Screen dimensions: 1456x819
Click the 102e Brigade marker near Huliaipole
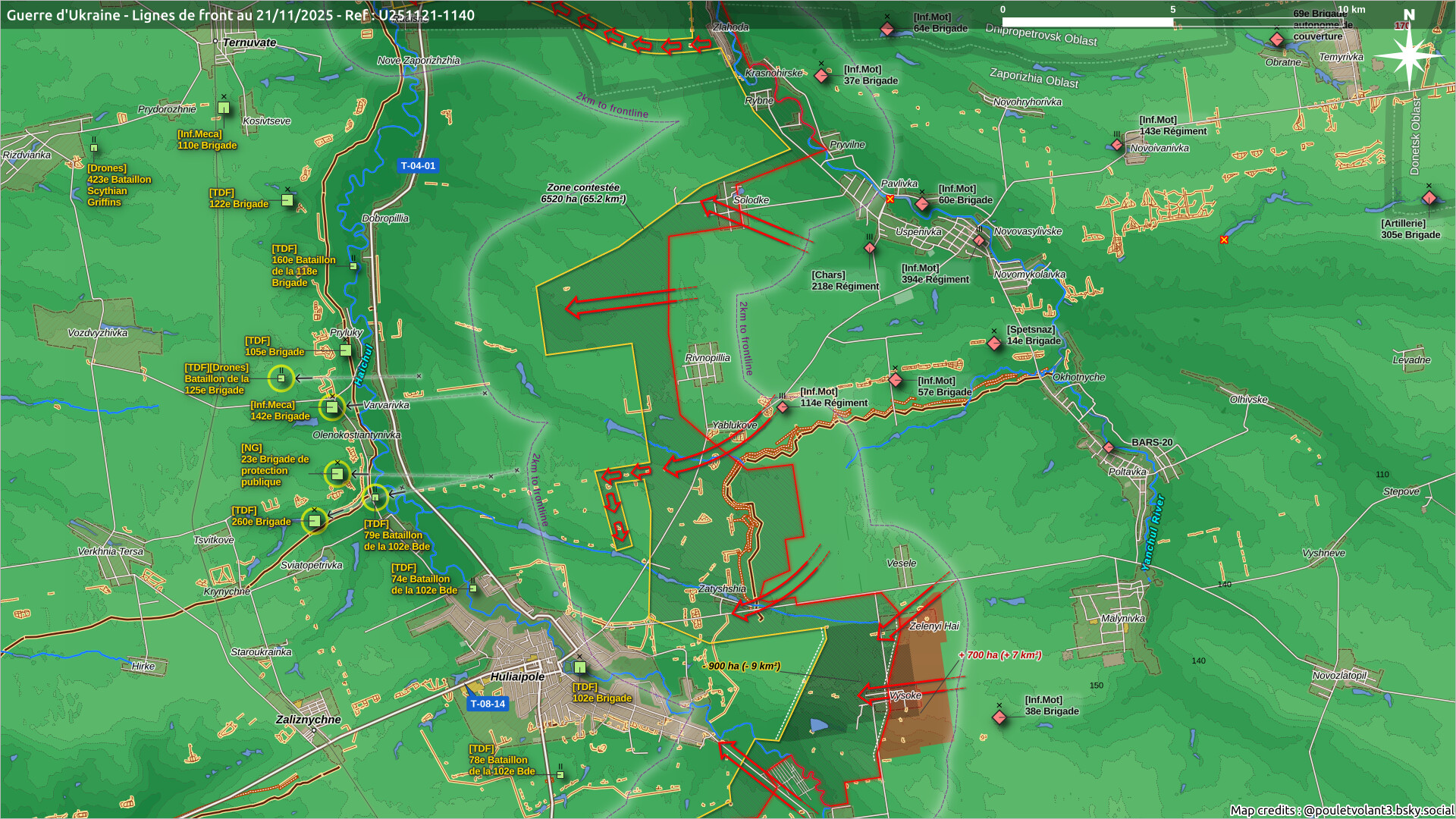tap(580, 667)
